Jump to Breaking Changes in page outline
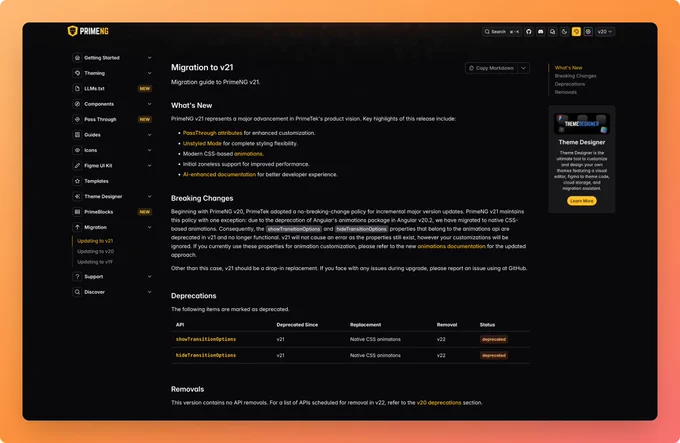The image size is (680, 443). coord(575,76)
